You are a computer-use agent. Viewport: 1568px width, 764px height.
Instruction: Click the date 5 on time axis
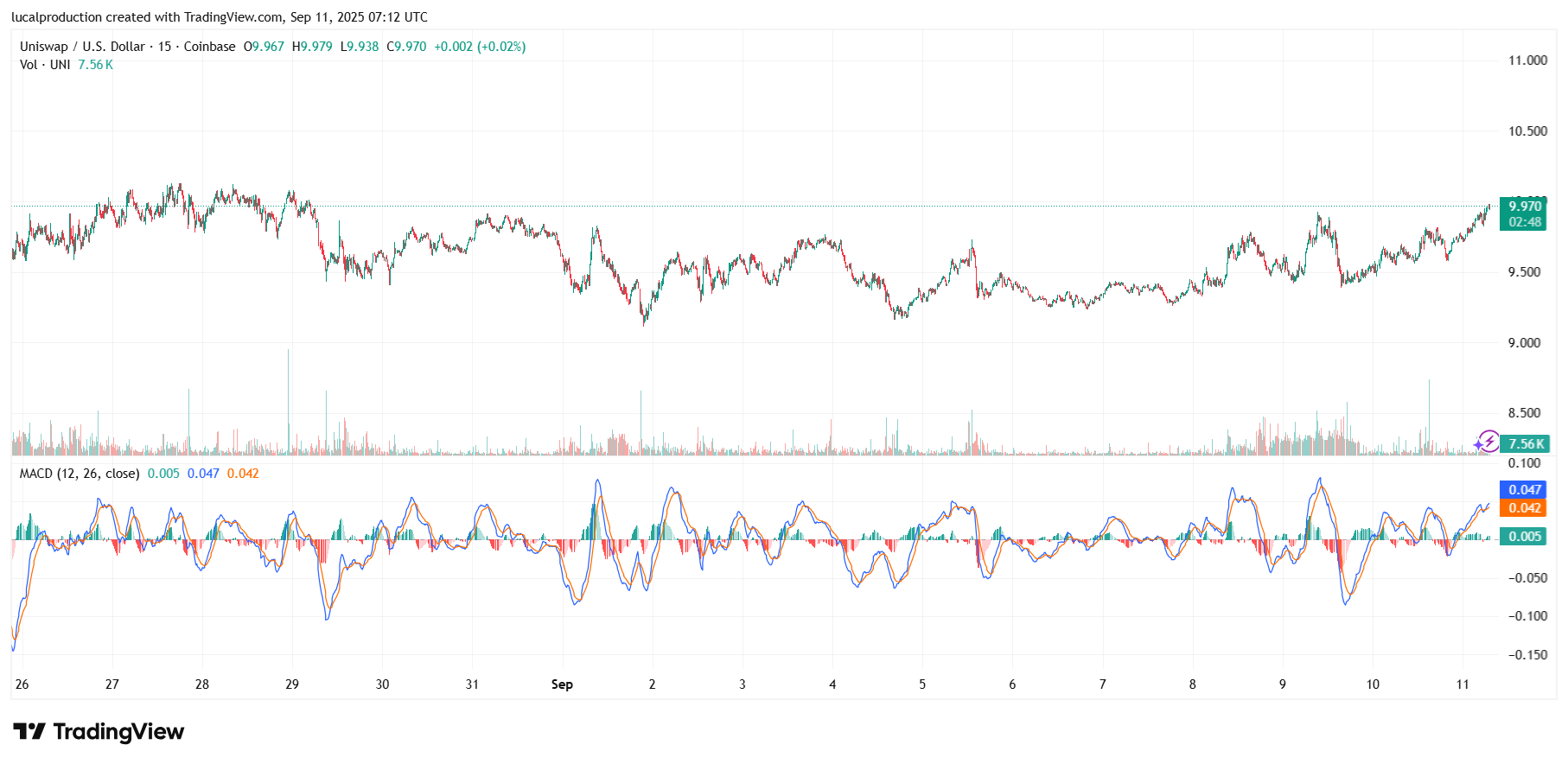coord(922,684)
